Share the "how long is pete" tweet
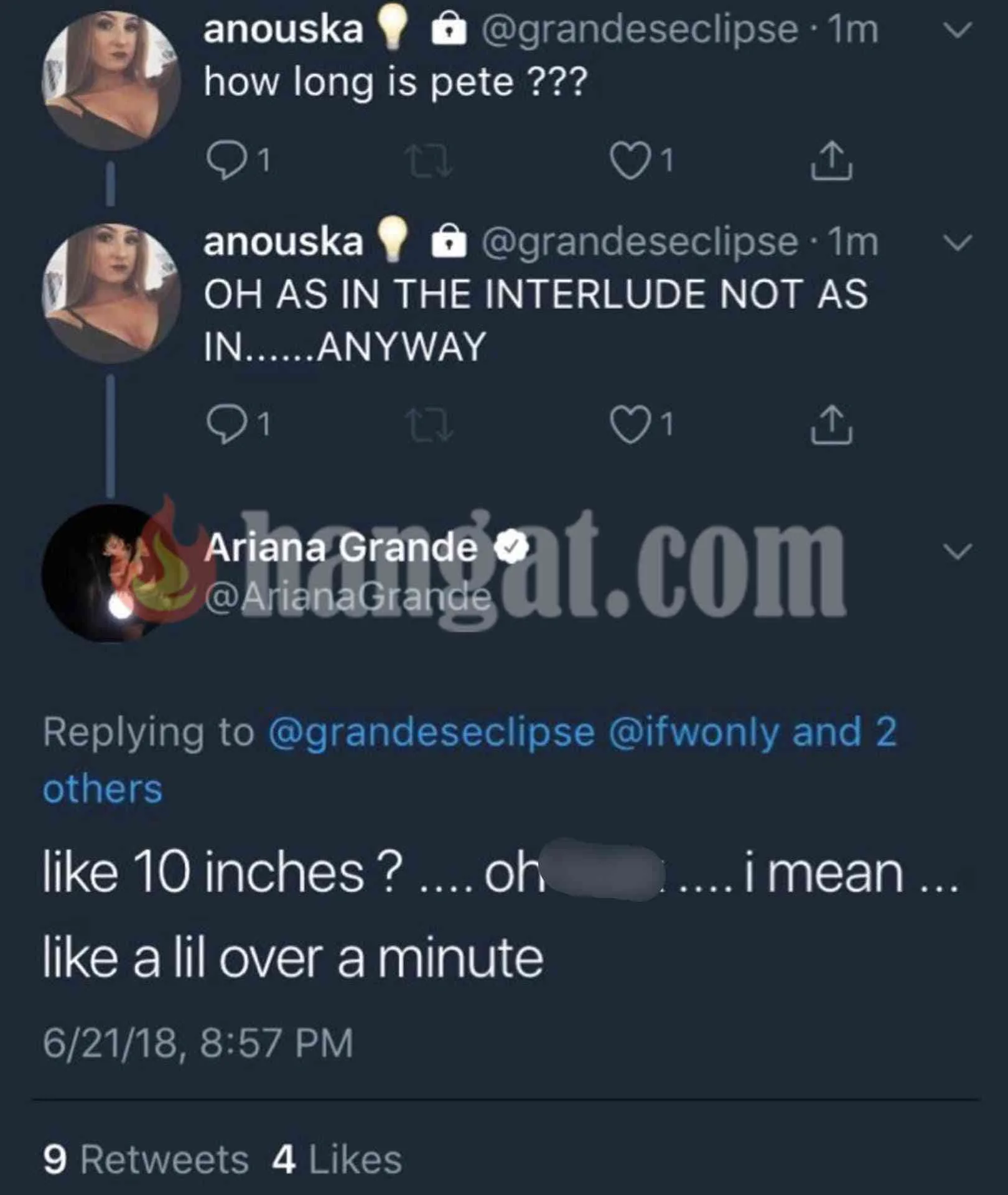1008x1195 pixels. coord(831,161)
